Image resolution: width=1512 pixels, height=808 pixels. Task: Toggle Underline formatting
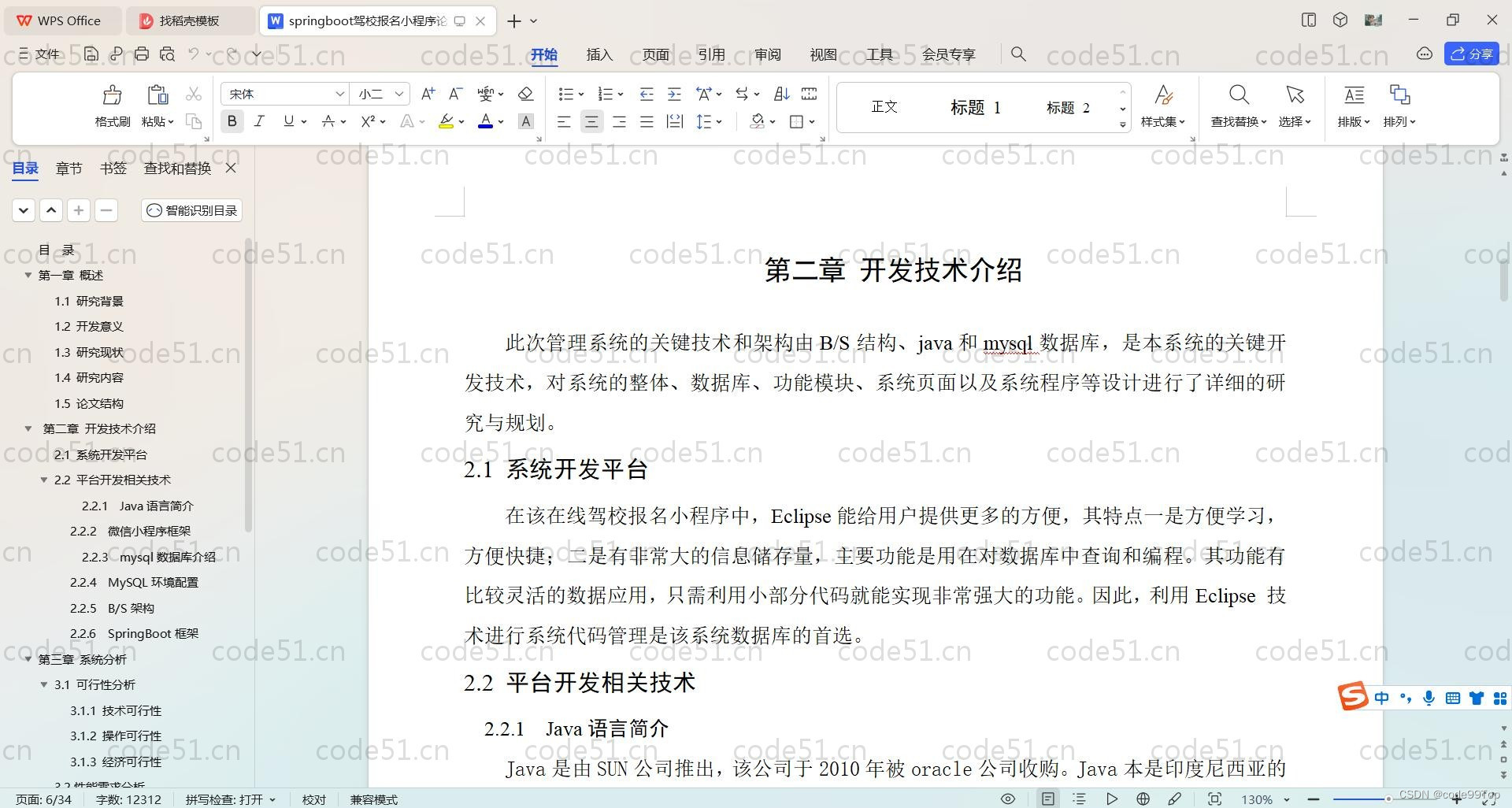click(288, 121)
